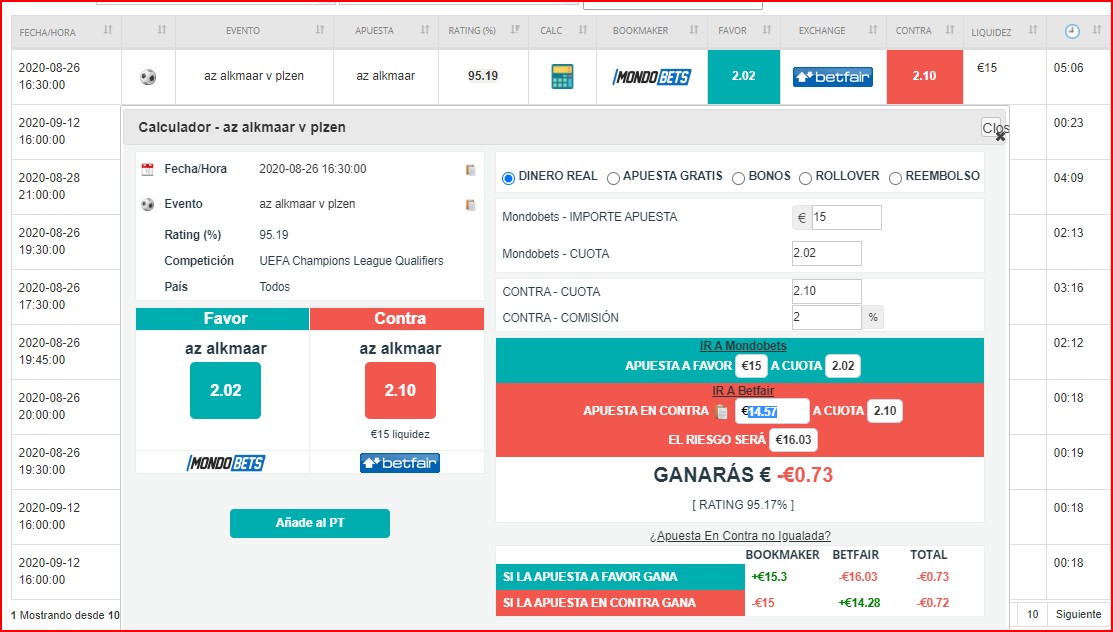Screen dimensions: 1113x632
Task: Click the A CUOTA 2.02 value in teal bar
Action: coord(843,366)
